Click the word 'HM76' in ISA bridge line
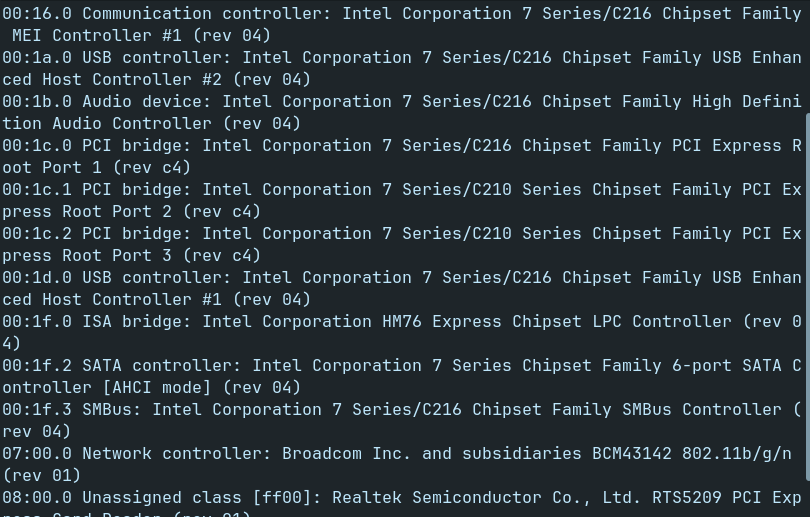 (x=401, y=322)
